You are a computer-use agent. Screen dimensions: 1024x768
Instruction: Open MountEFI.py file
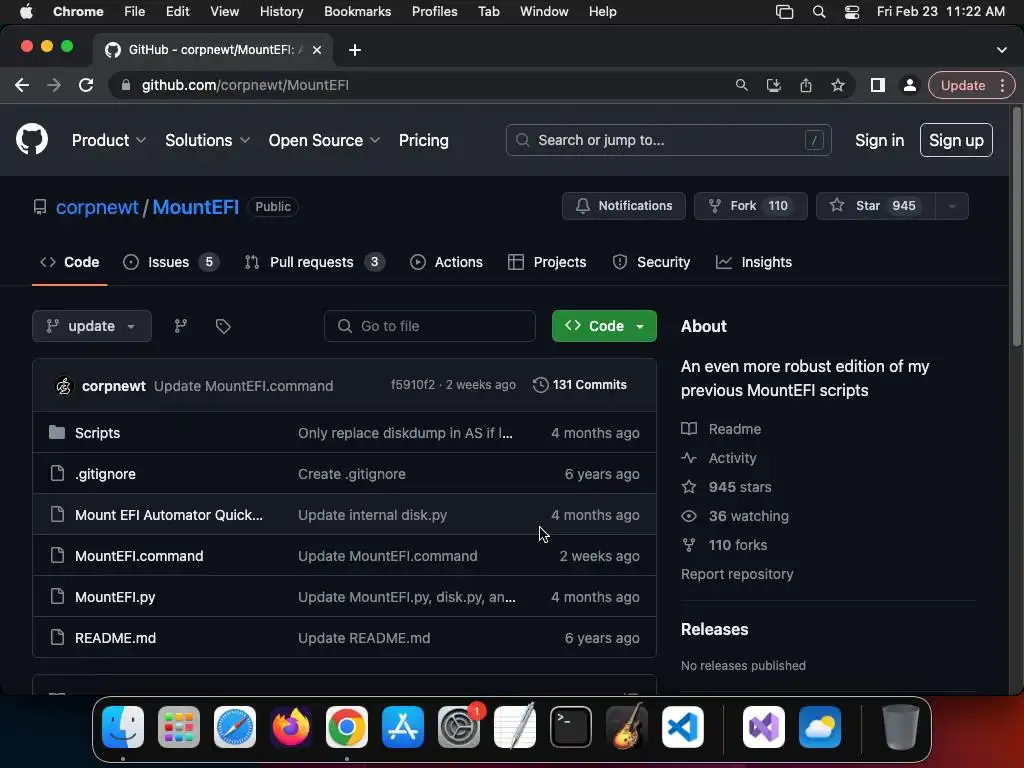(115, 597)
